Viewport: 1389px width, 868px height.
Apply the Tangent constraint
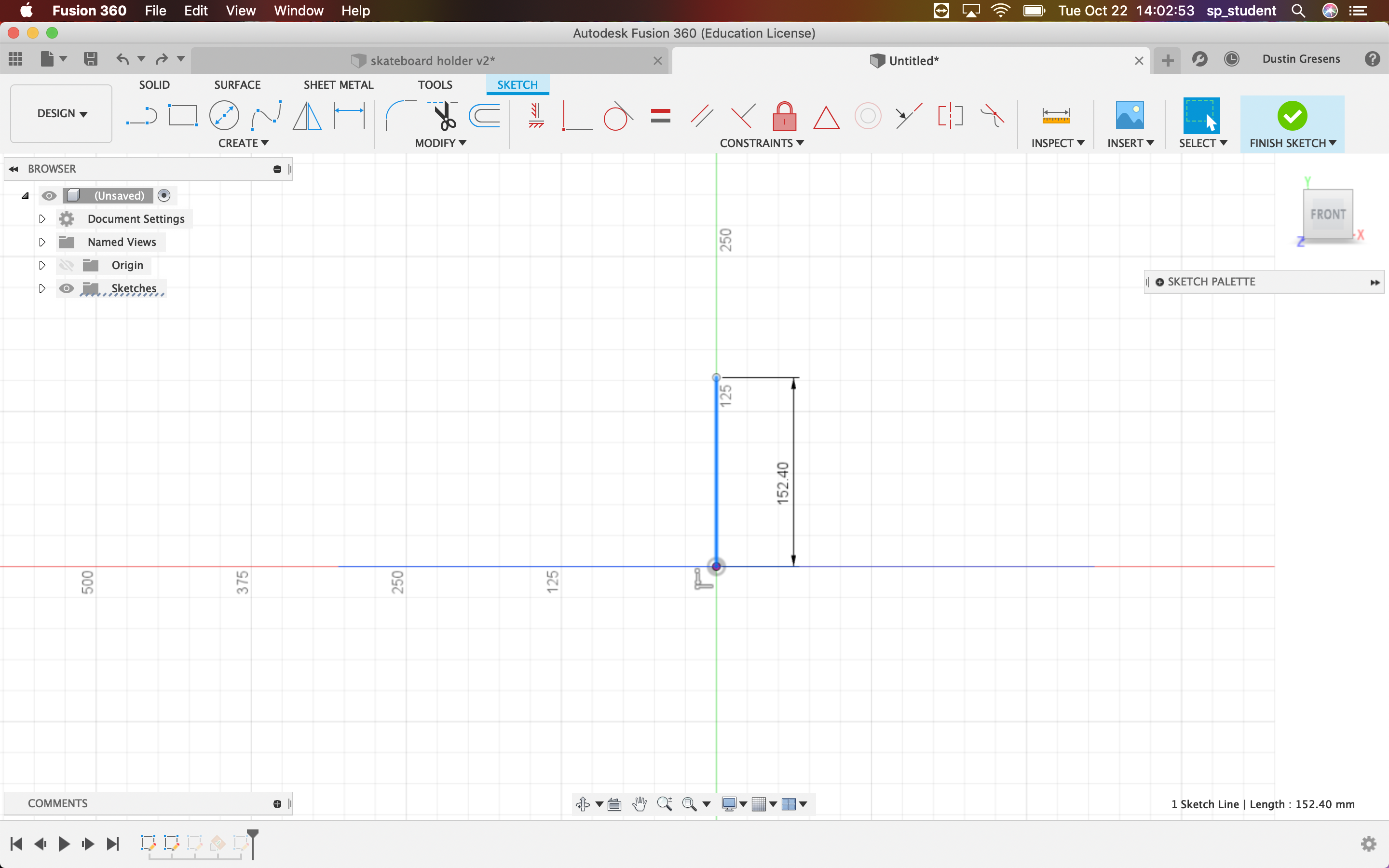point(618,115)
